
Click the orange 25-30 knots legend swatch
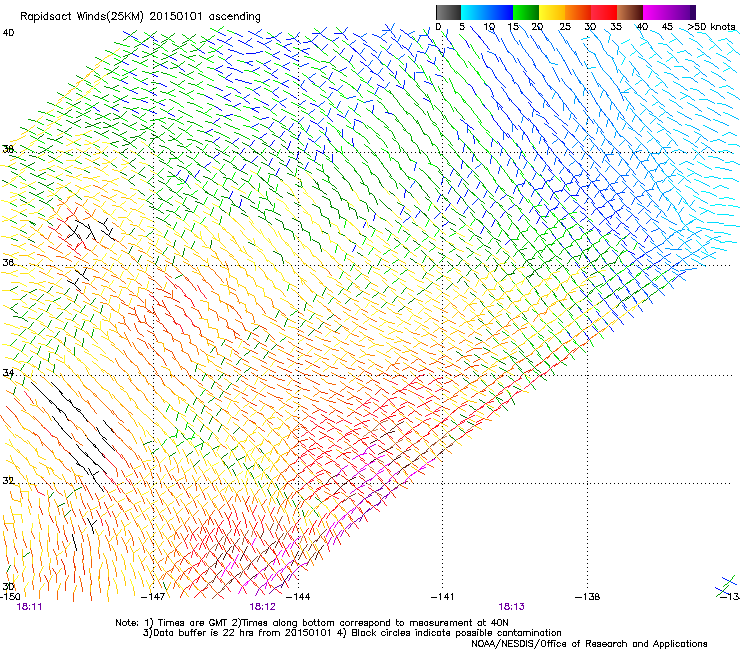tap(578, 12)
